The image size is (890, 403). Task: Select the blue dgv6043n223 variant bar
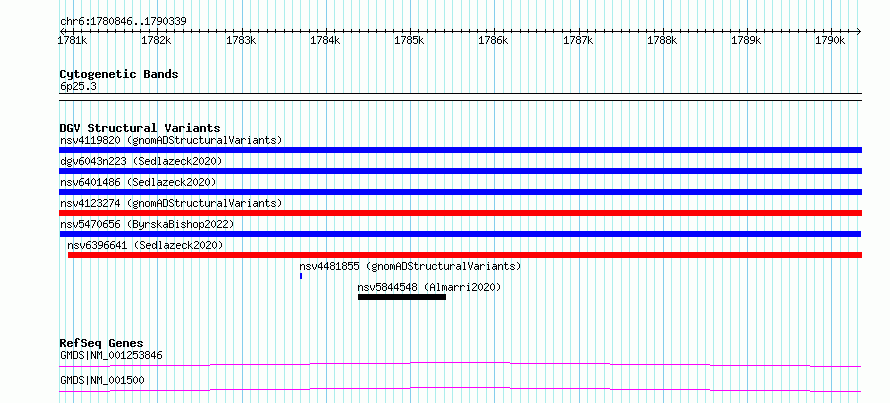pos(460,171)
